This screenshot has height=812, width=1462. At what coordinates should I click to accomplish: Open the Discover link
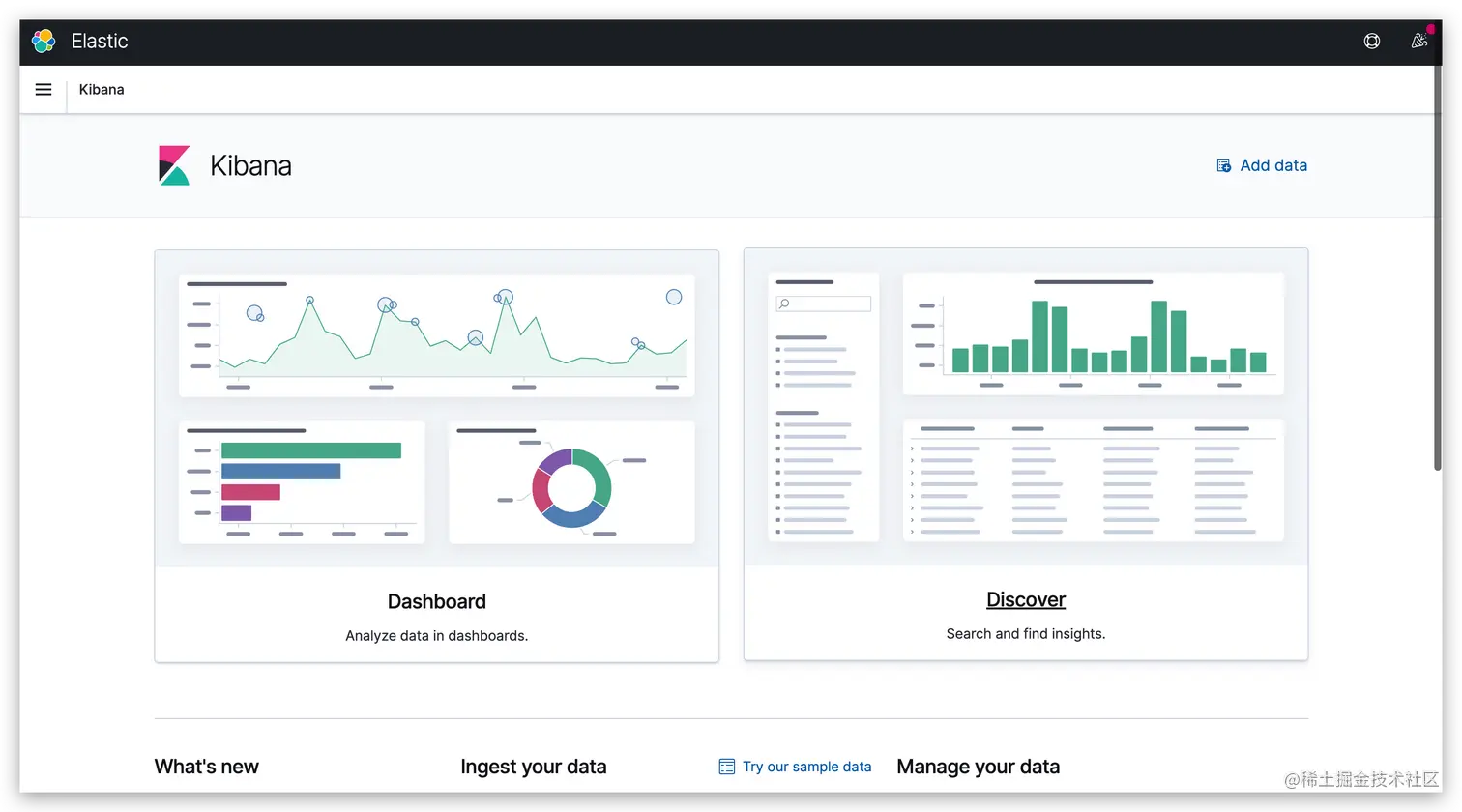pyautogui.click(x=1026, y=599)
